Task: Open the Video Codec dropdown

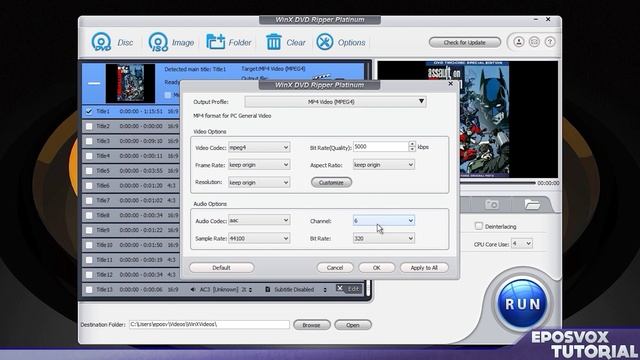Action: (x=259, y=147)
